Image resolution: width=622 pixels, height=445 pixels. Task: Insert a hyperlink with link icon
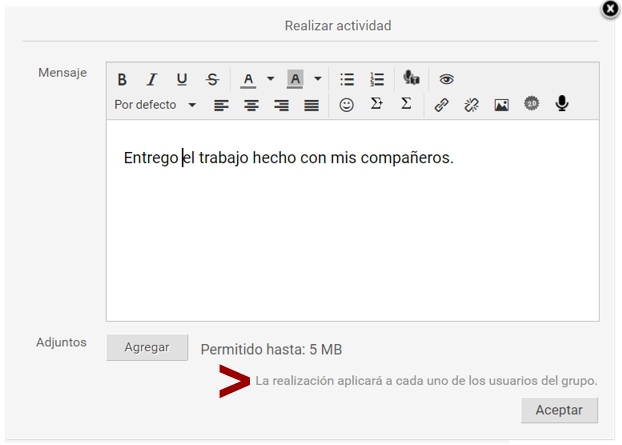[441, 105]
